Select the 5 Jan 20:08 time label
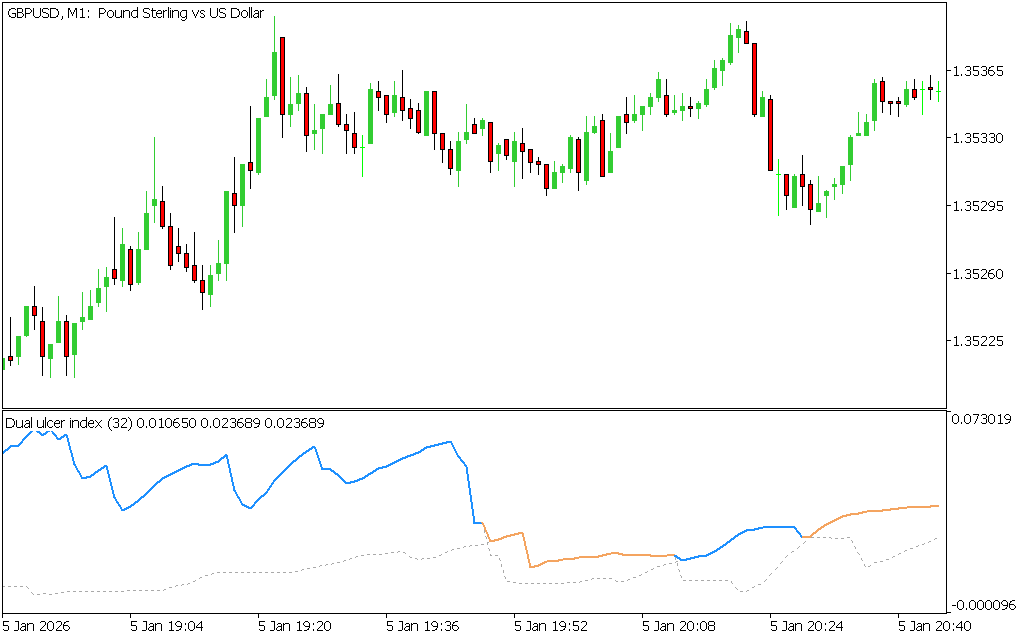Viewport: 1024px width, 640px height. (x=679, y=626)
